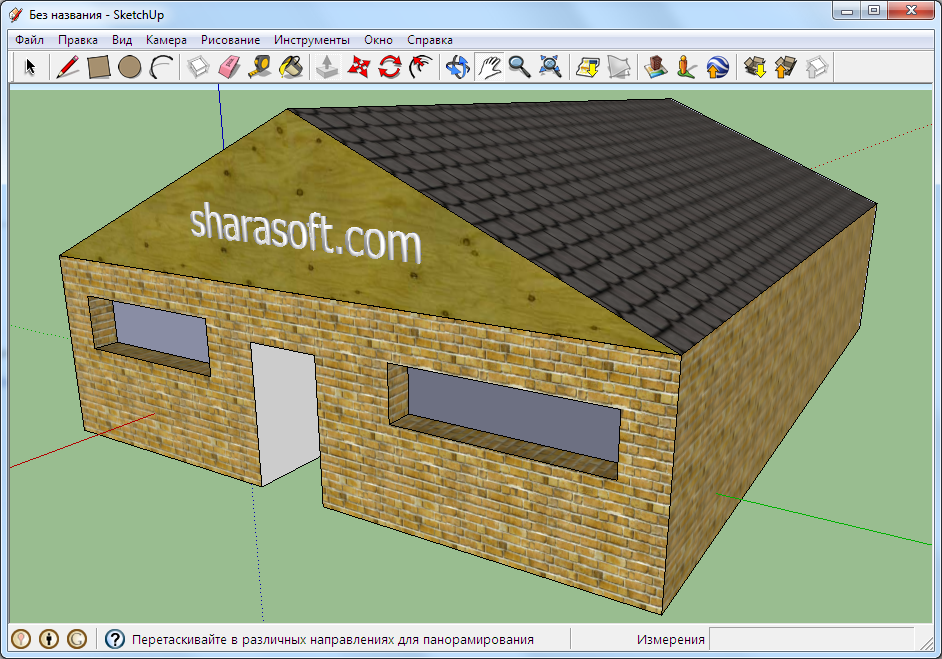Choose the Line pencil tool
Image resolution: width=942 pixels, height=659 pixels.
(67, 67)
